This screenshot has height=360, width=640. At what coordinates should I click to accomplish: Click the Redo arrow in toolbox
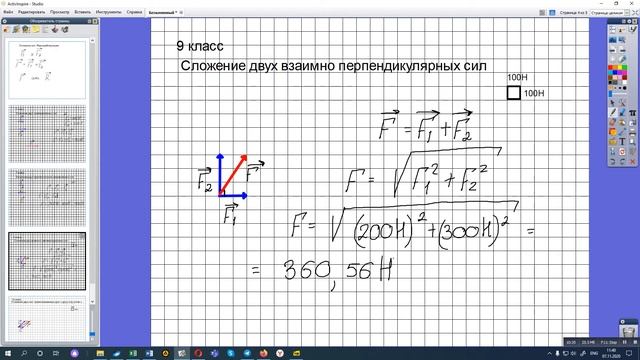coord(622,162)
